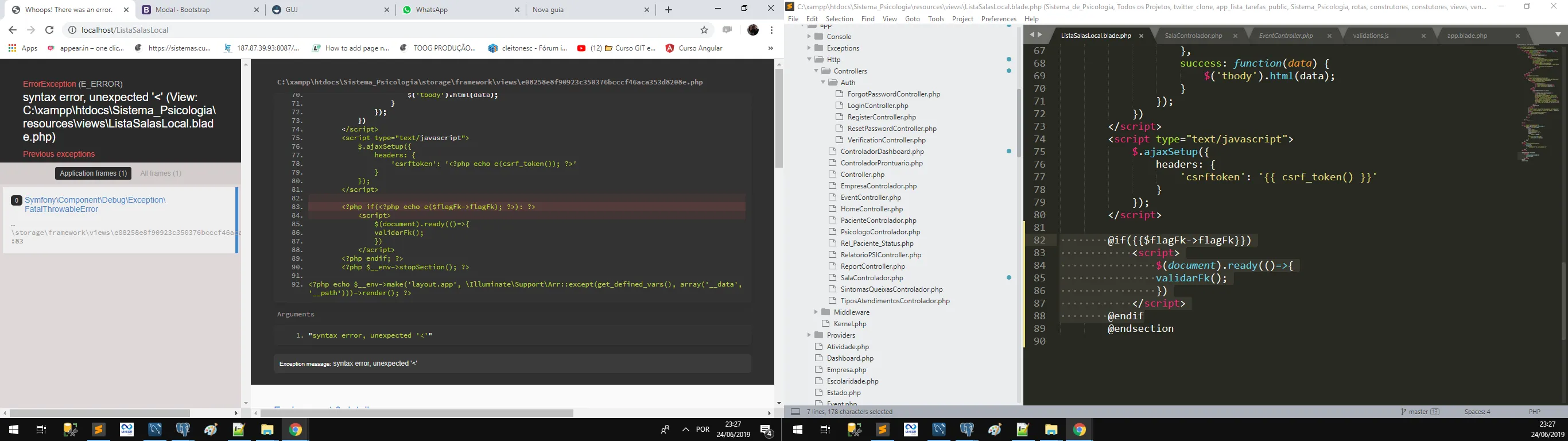
Task: Click the code panel's horizontal scrollbar
Action: 417,413
